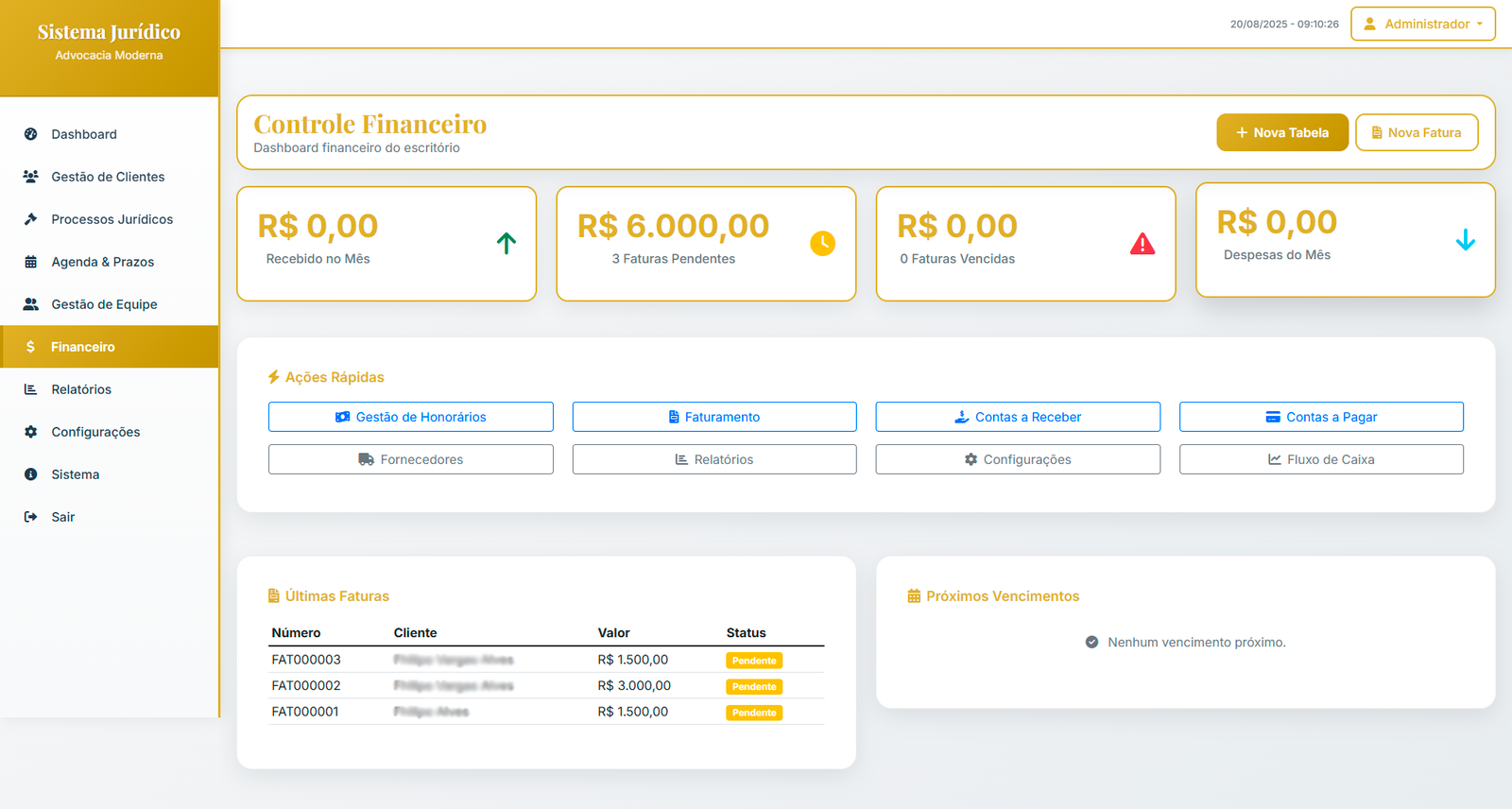The height and width of the screenshot is (809, 1512).
Task: Click the document icon in Nova Fatura
Action: tap(1377, 132)
